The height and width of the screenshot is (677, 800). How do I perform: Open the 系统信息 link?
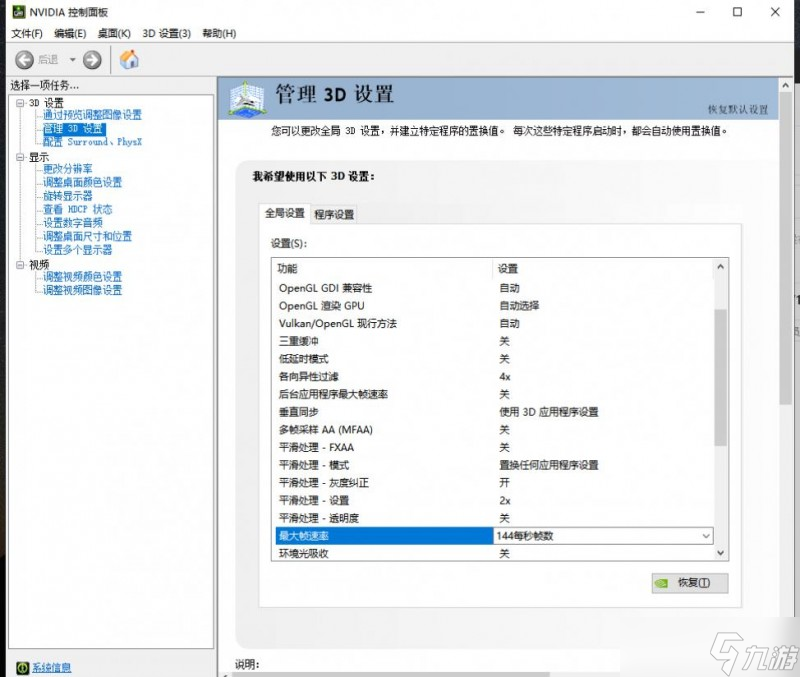click(52, 667)
